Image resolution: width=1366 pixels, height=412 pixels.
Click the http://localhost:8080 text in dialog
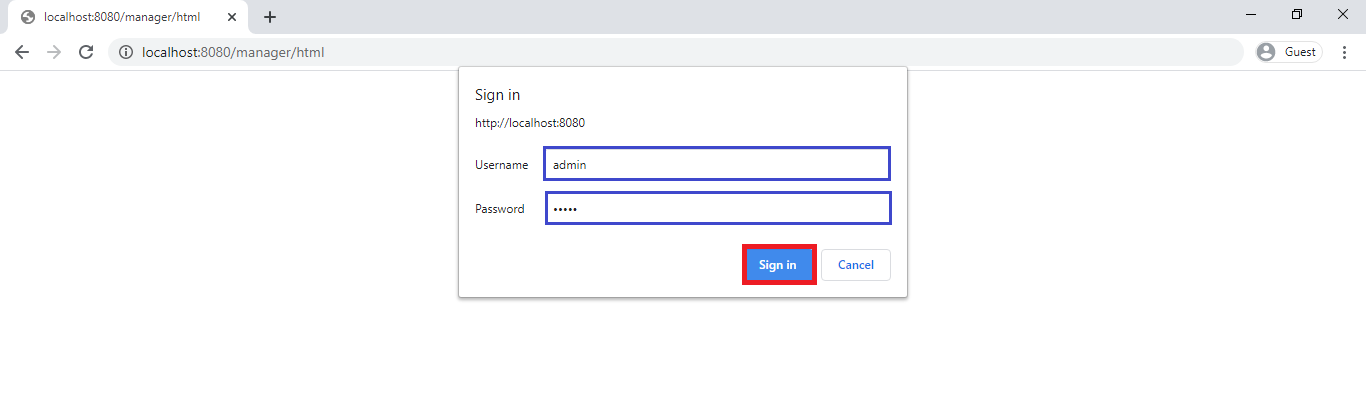(530, 123)
